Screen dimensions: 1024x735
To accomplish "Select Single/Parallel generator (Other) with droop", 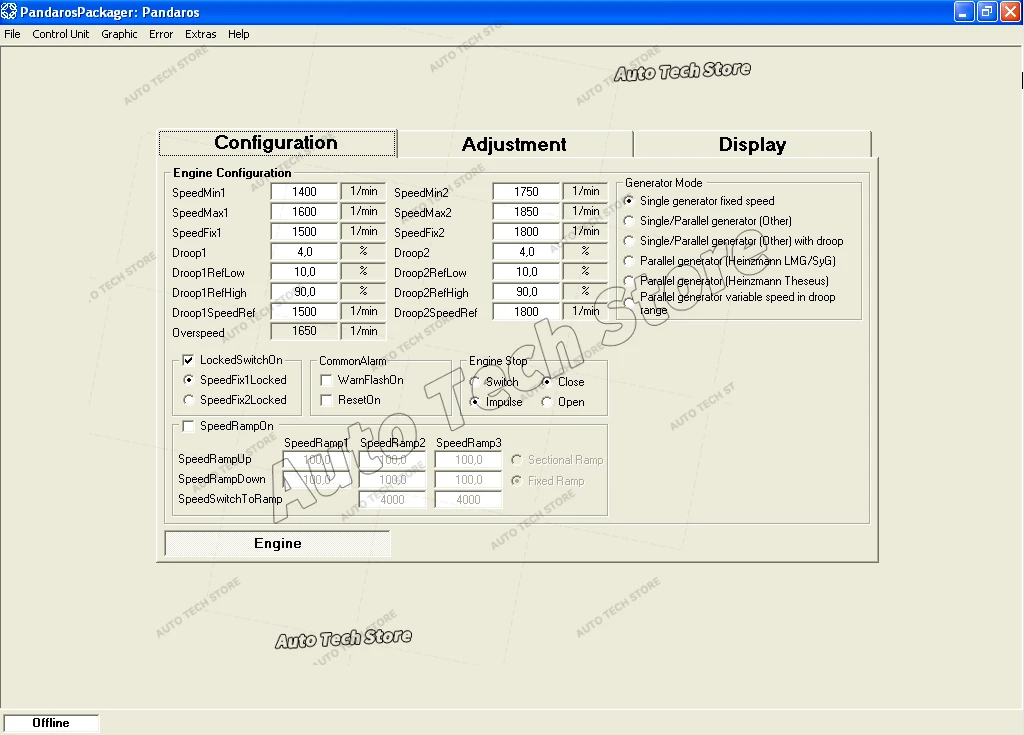I will pyautogui.click(x=629, y=241).
